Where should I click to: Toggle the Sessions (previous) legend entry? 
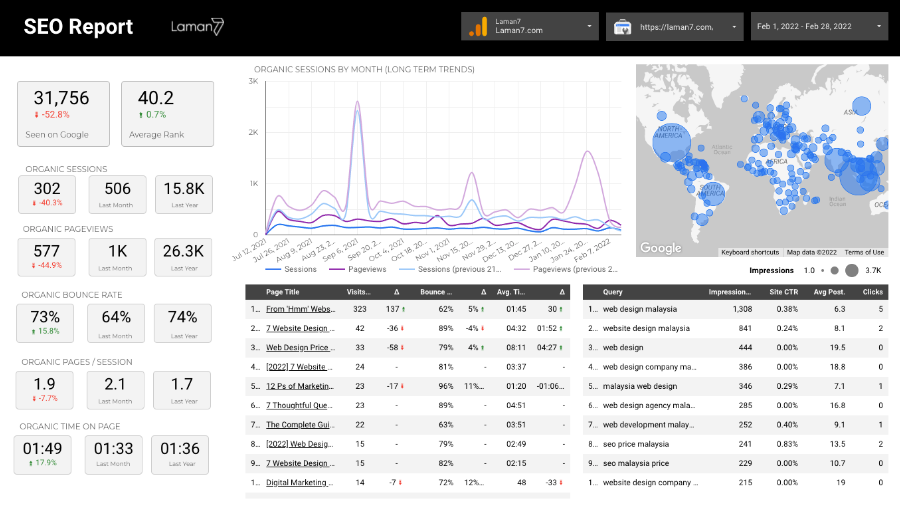tap(450, 269)
